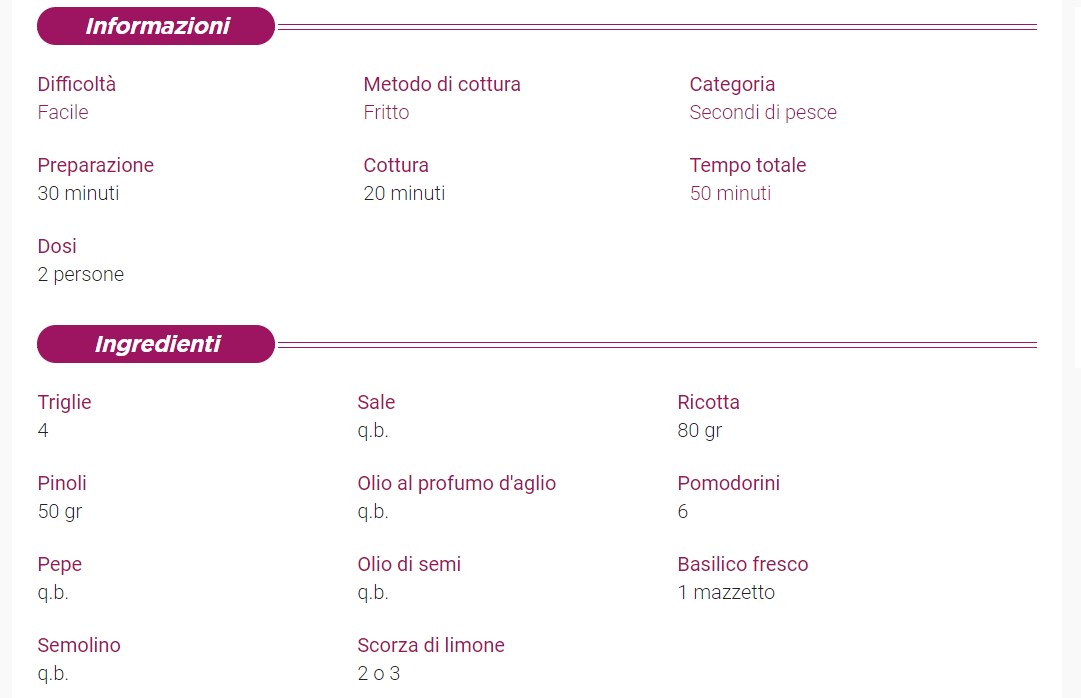
Task: Open the Ricotta ingredient link
Action: pos(708,402)
